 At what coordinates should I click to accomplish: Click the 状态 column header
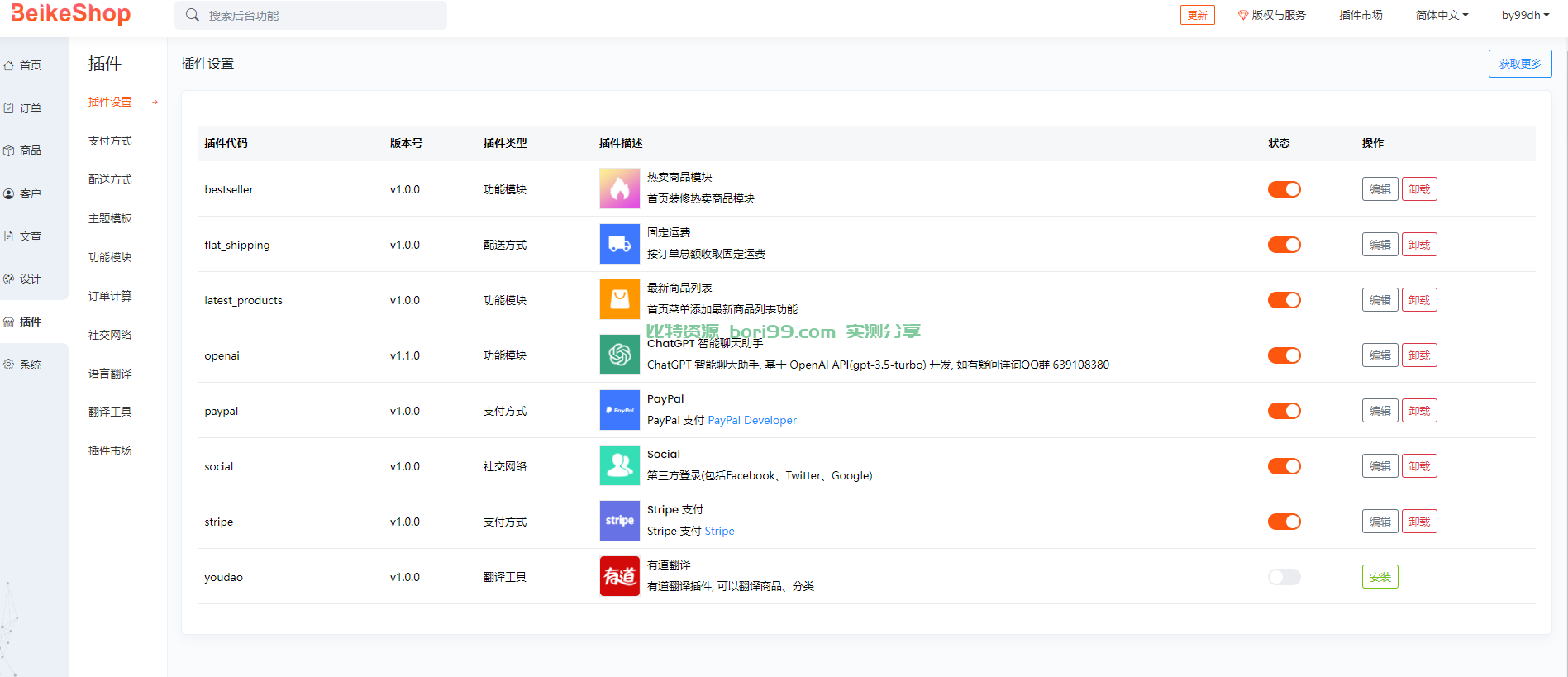click(x=1279, y=144)
